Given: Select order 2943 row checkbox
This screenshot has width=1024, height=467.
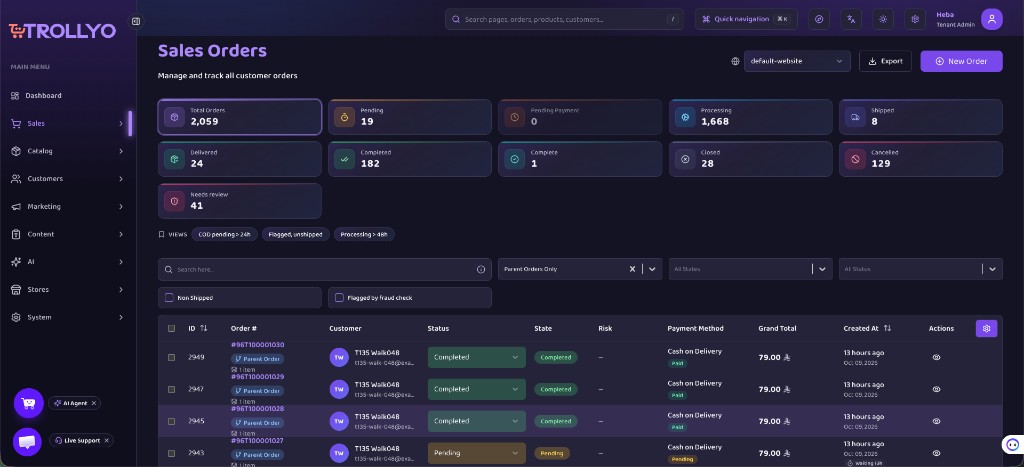Looking at the screenshot, I should coord(171,453).
